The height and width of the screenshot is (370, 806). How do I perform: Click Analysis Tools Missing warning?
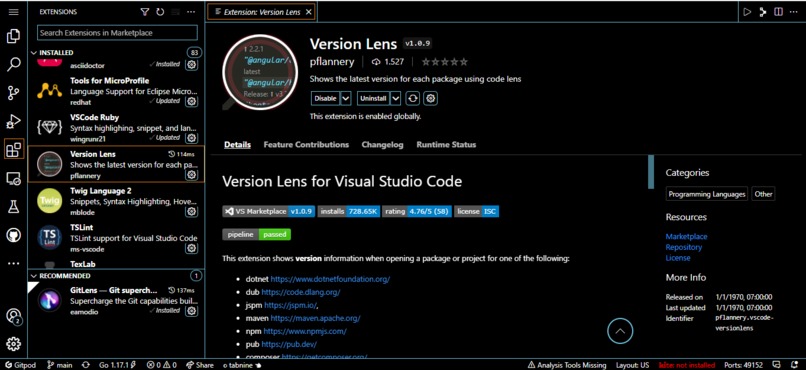tap(567, 365)
